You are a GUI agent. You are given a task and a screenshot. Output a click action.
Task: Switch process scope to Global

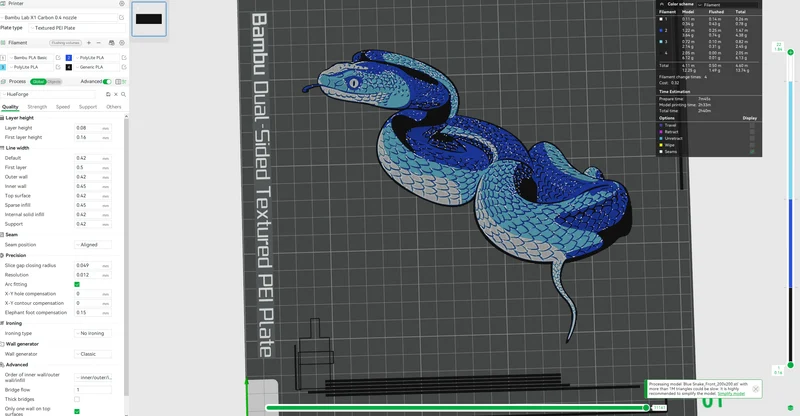38,82
